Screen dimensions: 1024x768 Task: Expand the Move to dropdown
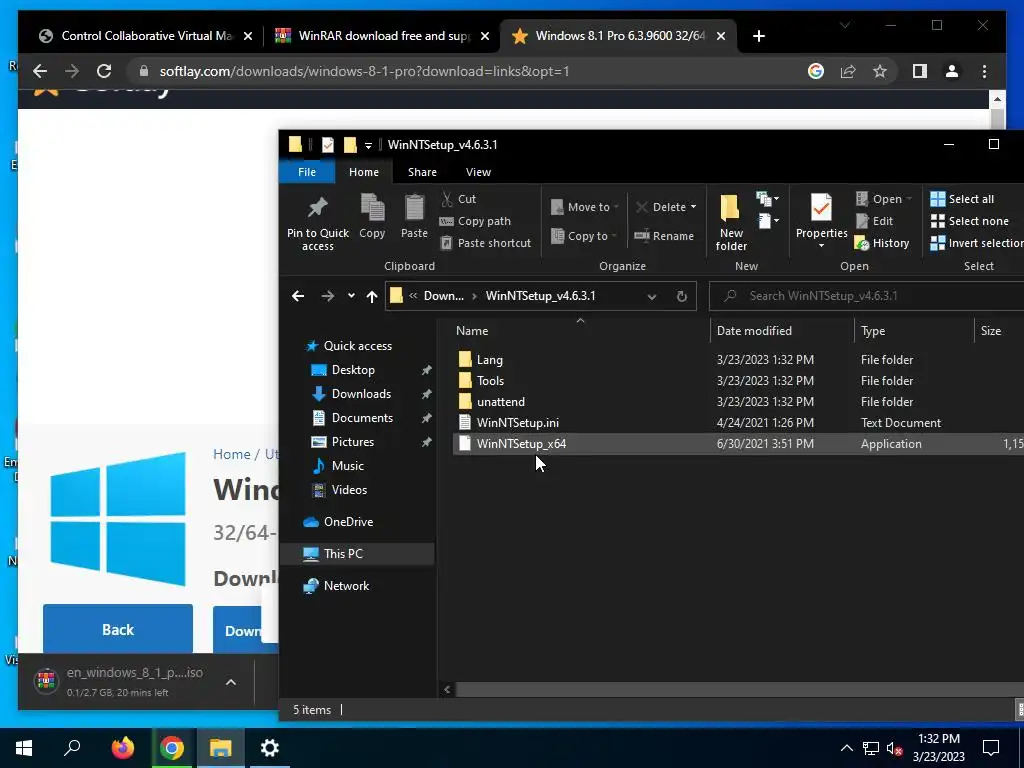[617, 207]
